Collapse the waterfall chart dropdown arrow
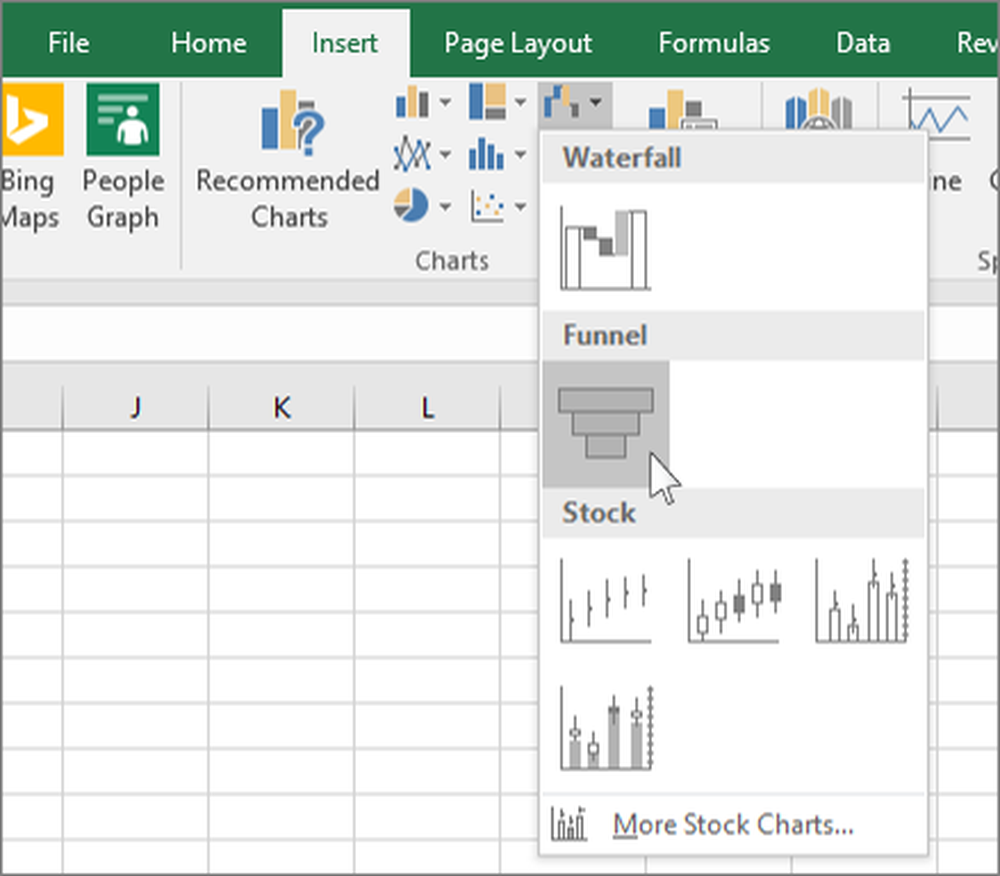The width and height of the screenshot is (1000, 876). coord(596,102)
